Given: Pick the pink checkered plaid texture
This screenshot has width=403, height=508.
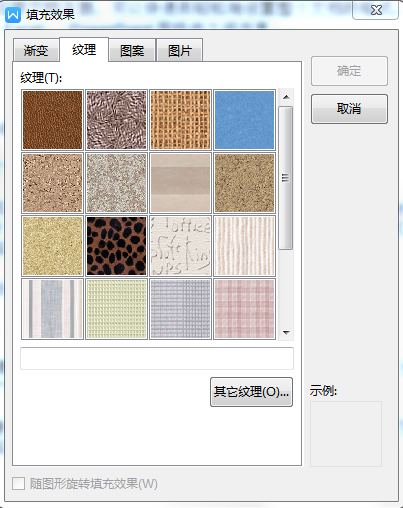Looking at the screenshot, I should (244, 309).
